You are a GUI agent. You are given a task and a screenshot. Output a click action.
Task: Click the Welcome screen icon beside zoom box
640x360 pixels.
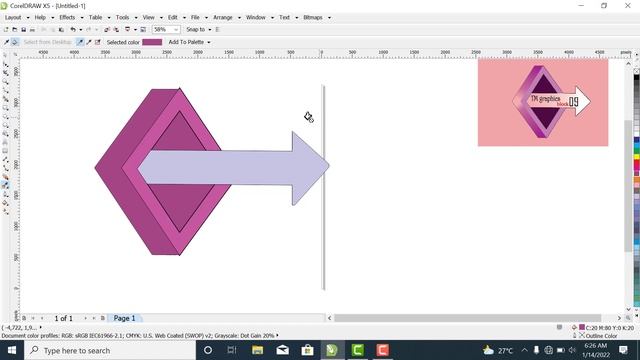point(143,29)
